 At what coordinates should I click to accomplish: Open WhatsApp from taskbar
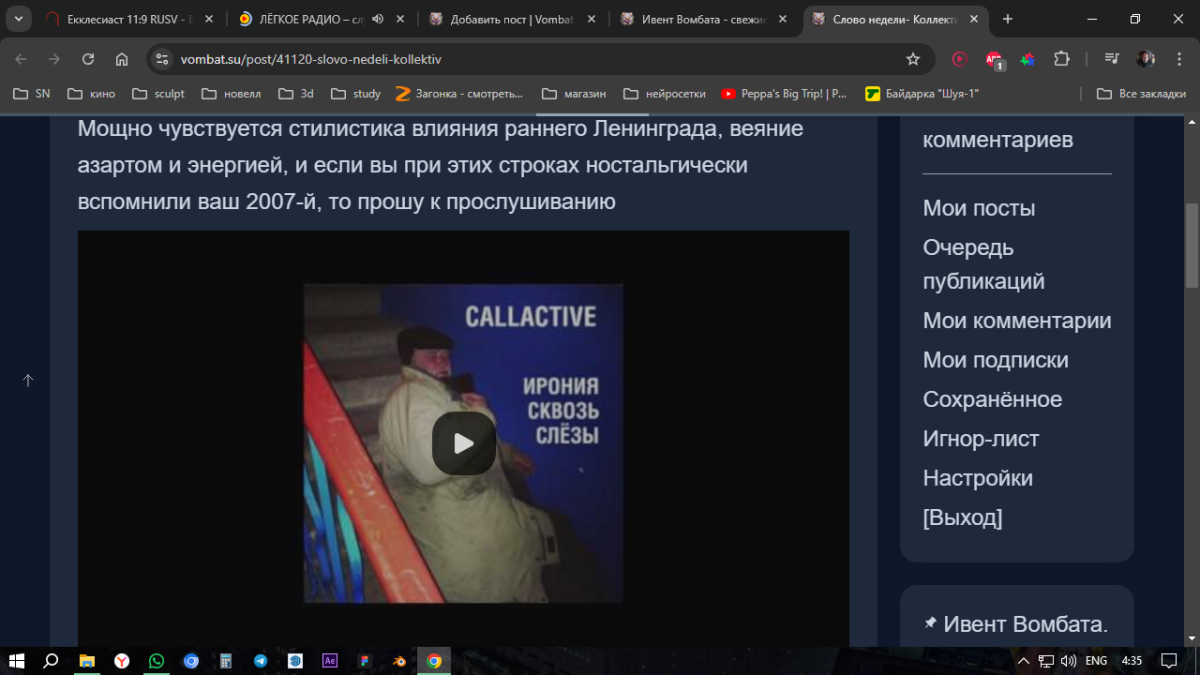156,661
